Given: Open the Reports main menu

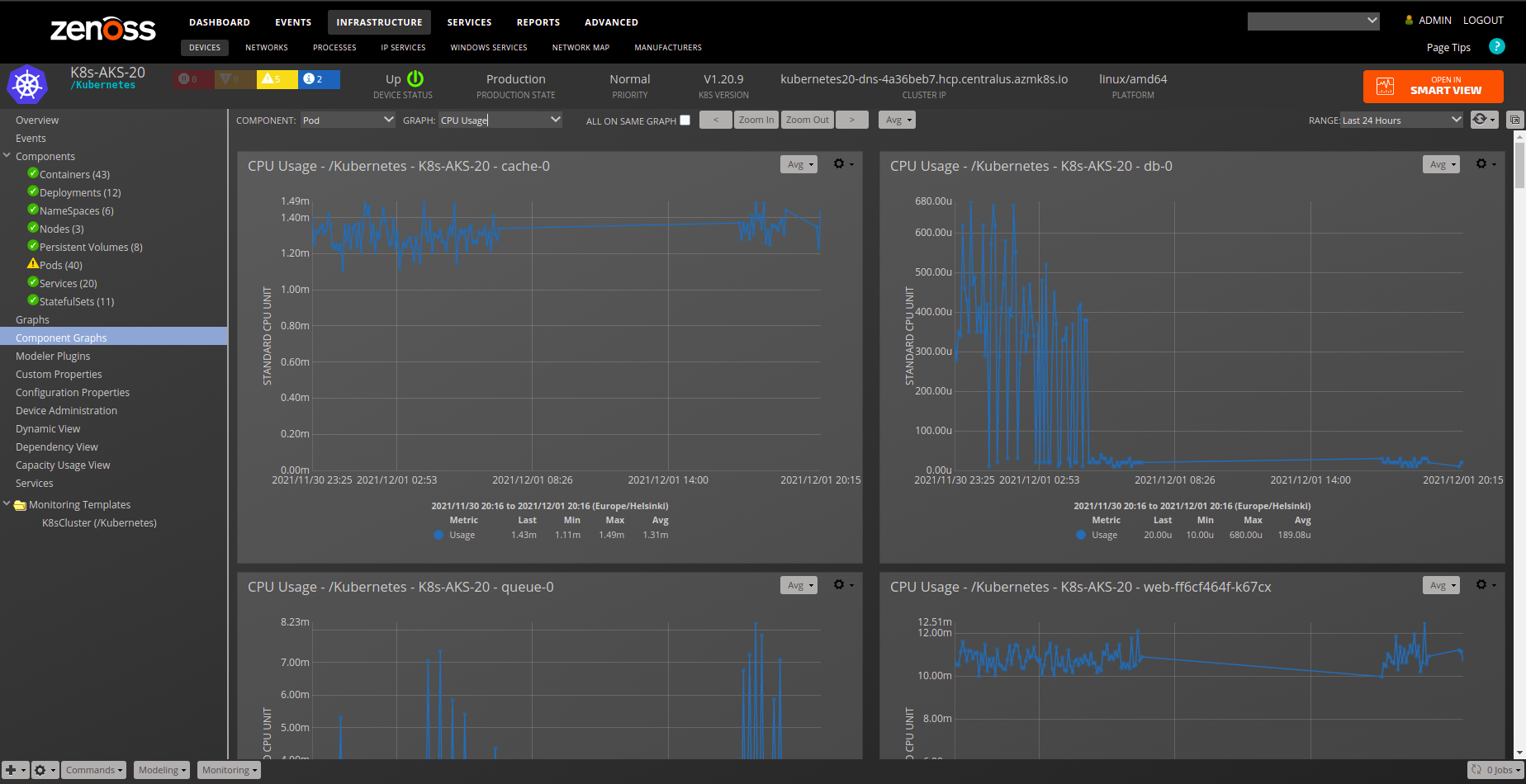Looking at the screenshot, I should coord(538,22).
